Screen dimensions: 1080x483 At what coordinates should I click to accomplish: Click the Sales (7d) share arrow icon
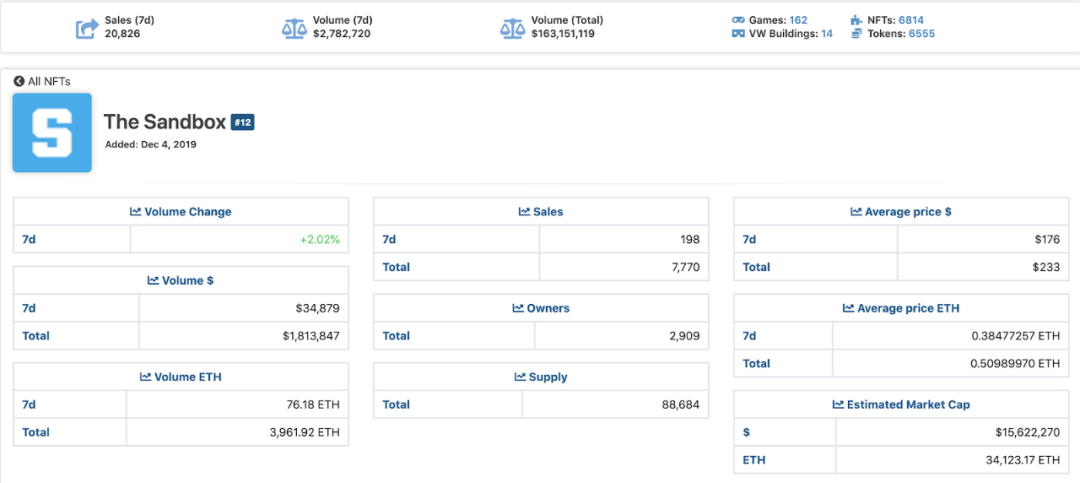[x=87, y=27]
